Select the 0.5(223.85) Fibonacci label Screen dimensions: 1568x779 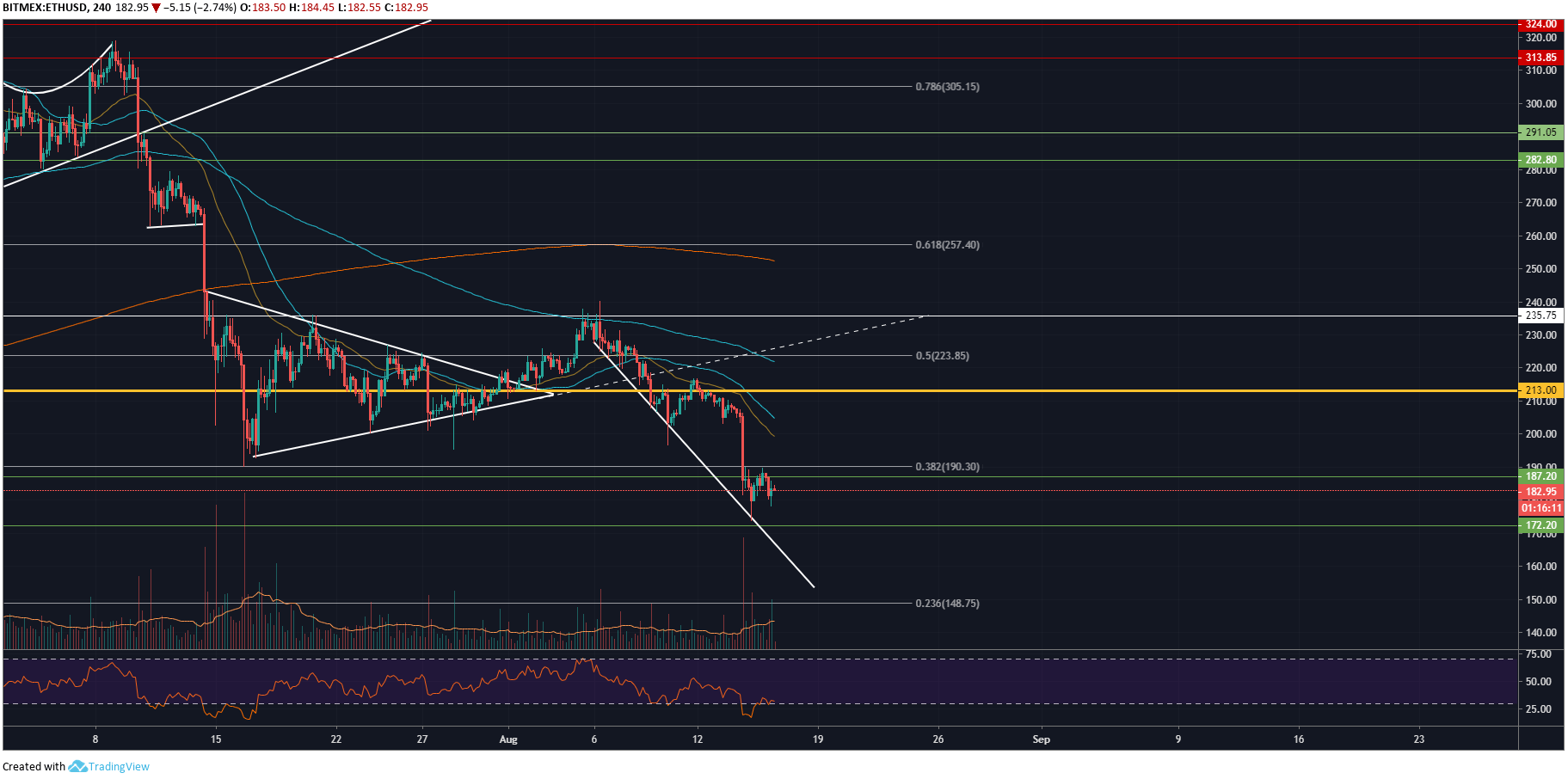click(942, 356)
